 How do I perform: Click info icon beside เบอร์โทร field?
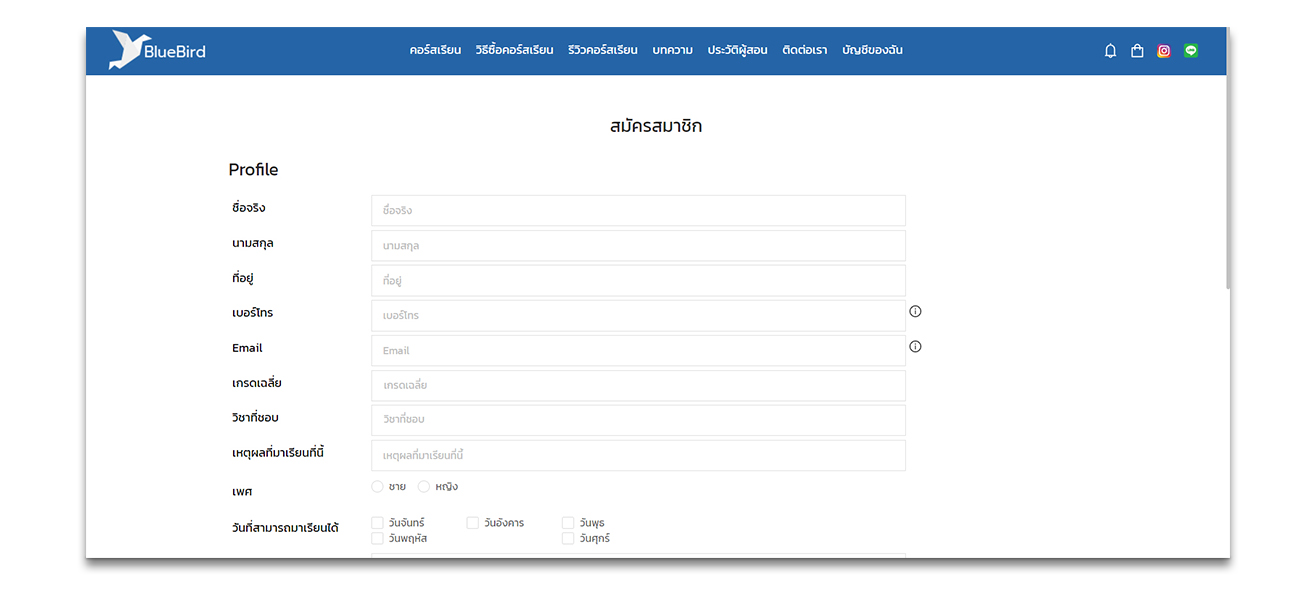[915, 311]
